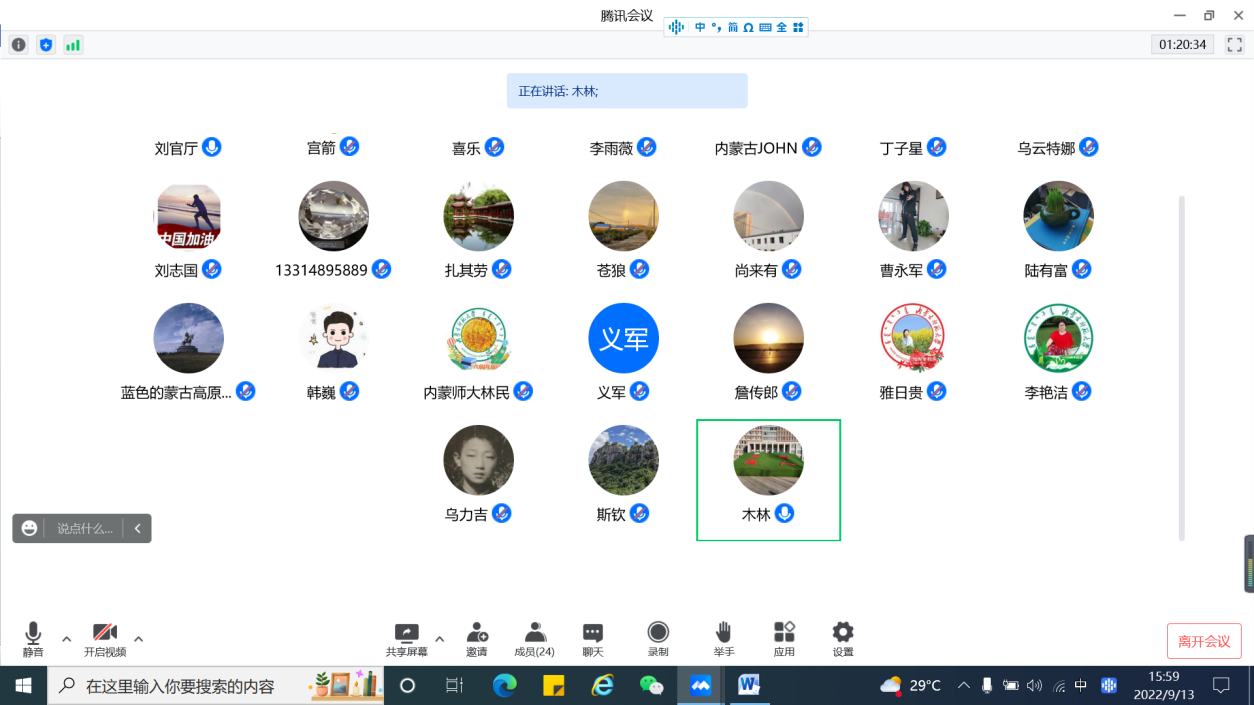Check the green network signal icon
1254x705 pixels.
click(73, 45)
